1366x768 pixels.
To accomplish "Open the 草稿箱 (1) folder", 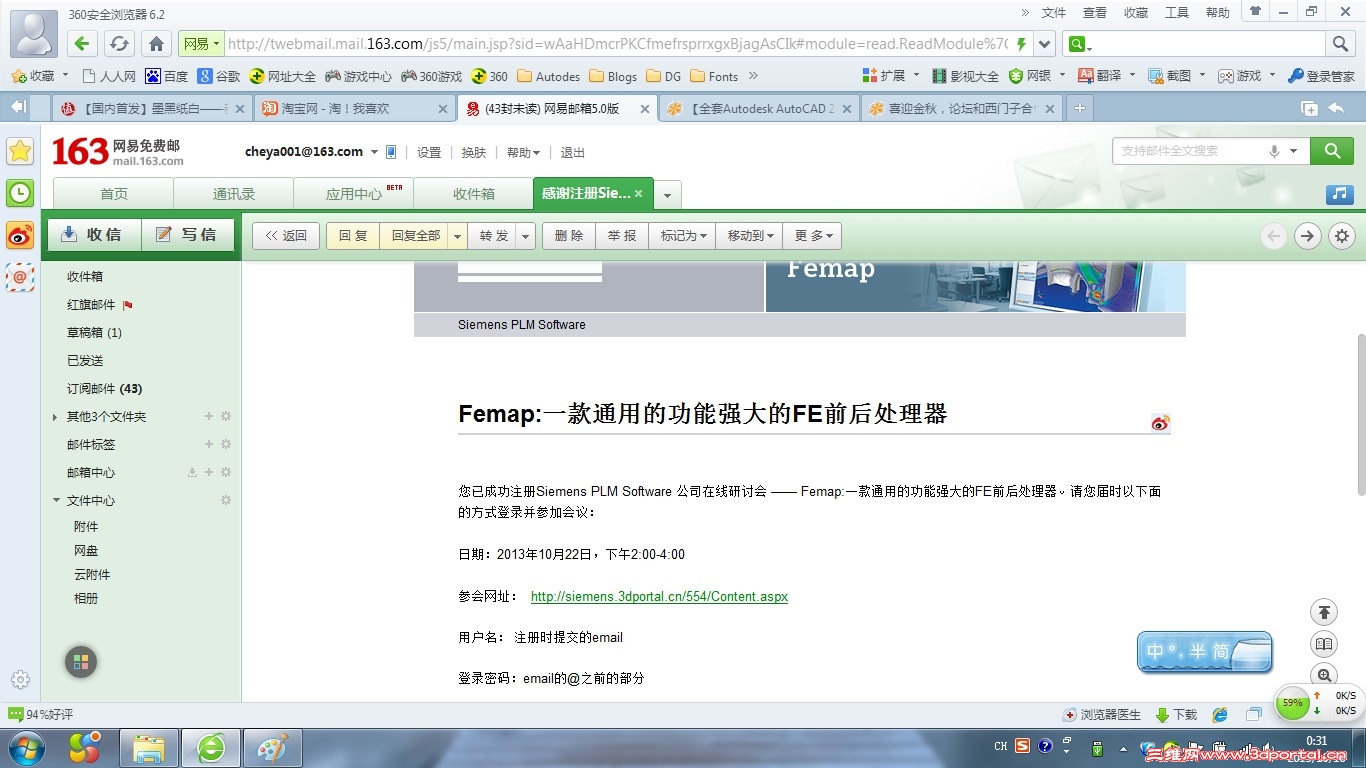I will (94, 332).
